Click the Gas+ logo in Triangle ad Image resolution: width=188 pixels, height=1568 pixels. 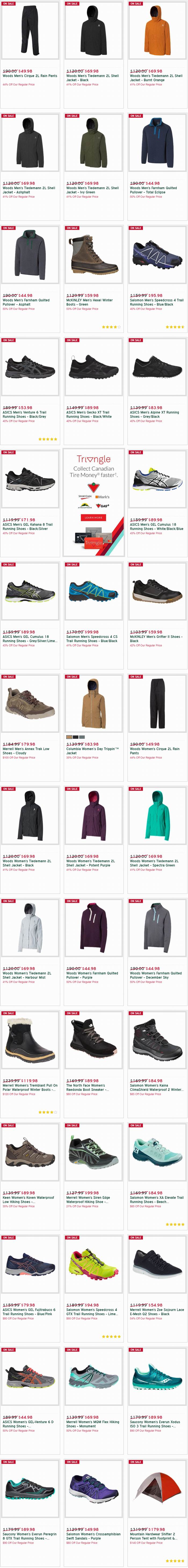(102, 506)
